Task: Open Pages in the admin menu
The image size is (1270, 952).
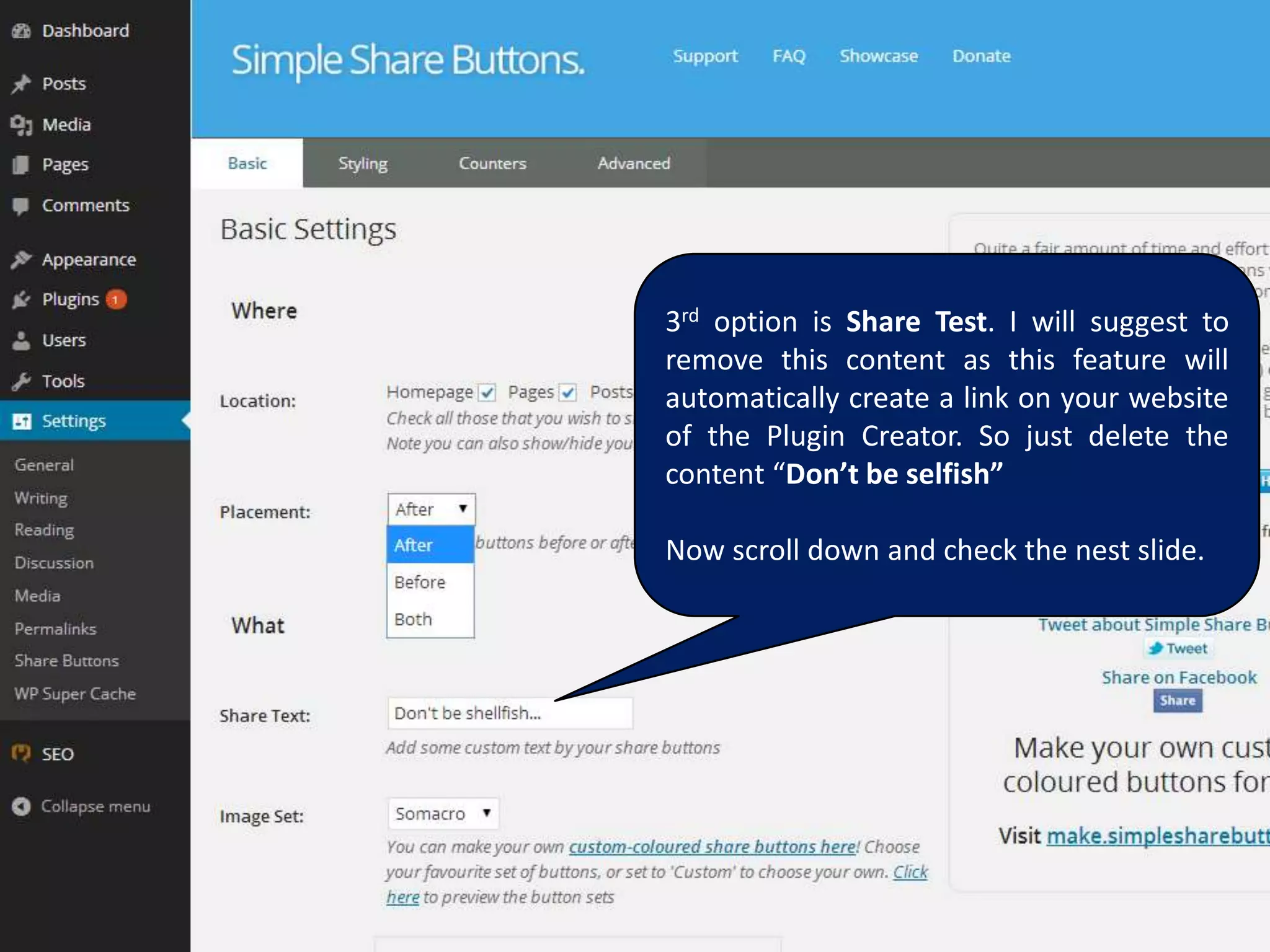Action: click(65, 165)
